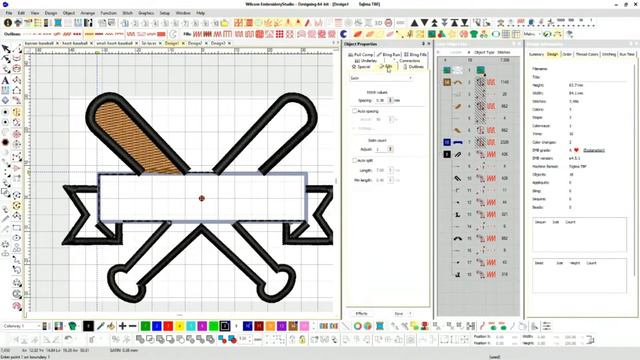
Task: Open the Summary tab in Design Information
Action: point(536,54)
